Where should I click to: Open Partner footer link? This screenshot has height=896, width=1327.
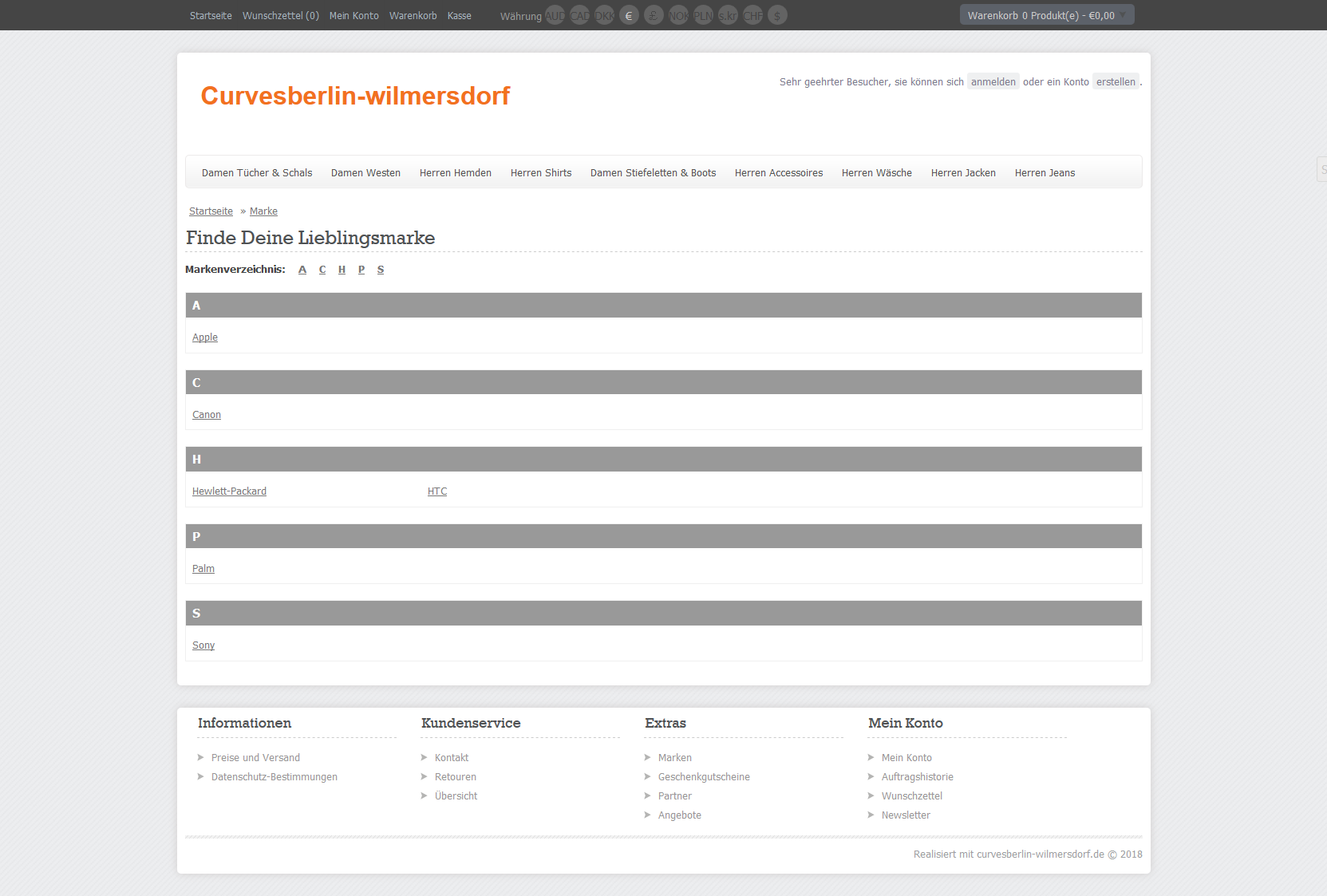tap(675, 795)
